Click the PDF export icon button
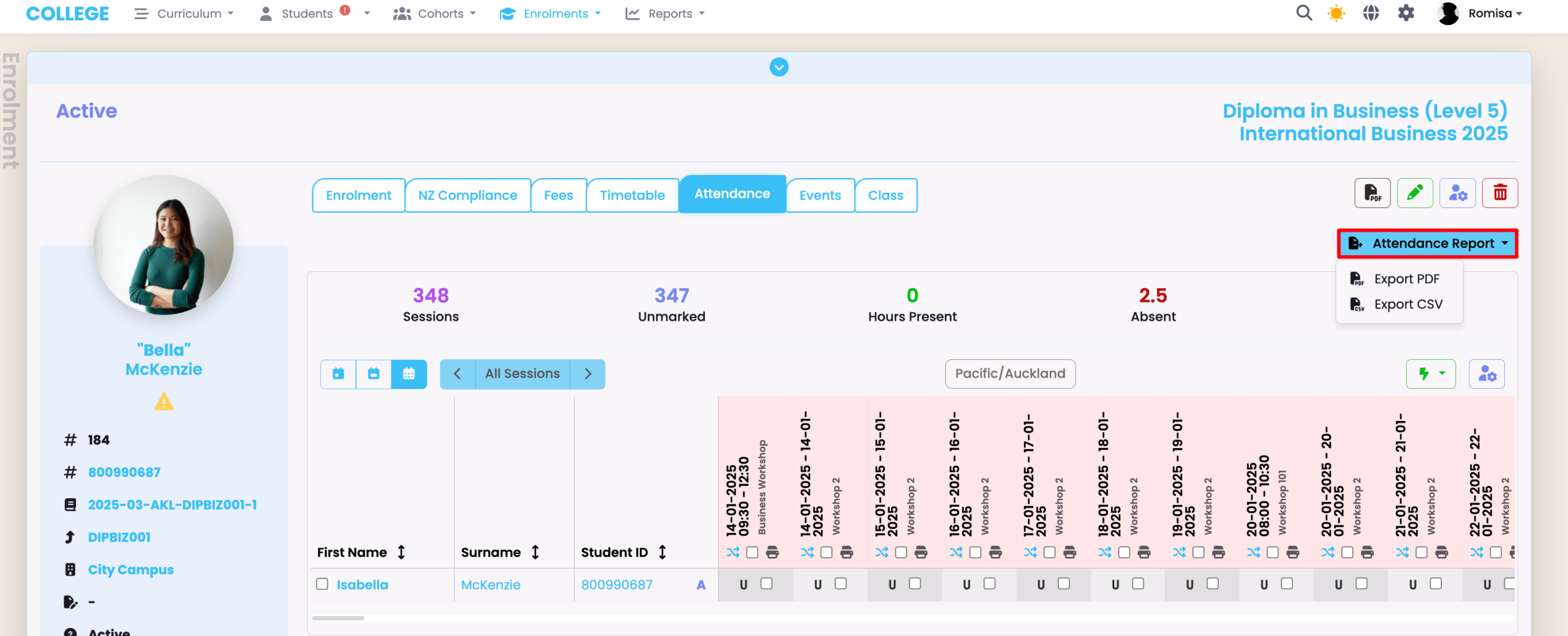1568x636 pixels. tap(1372, 193)
